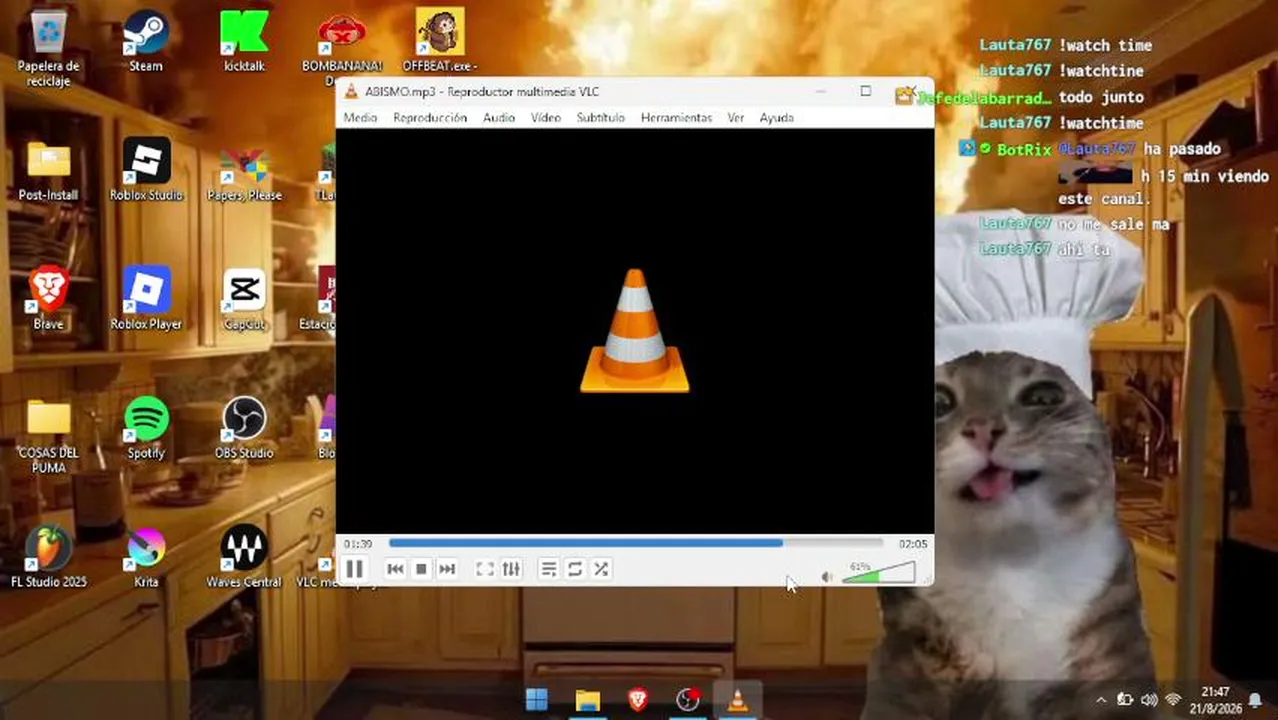Open the Ver menu
1278x720 pixels.
click(x=736, y=118)
